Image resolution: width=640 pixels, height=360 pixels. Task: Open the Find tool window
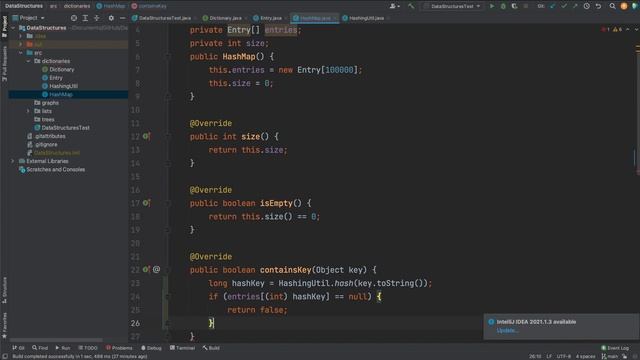(x=40, y=348)
